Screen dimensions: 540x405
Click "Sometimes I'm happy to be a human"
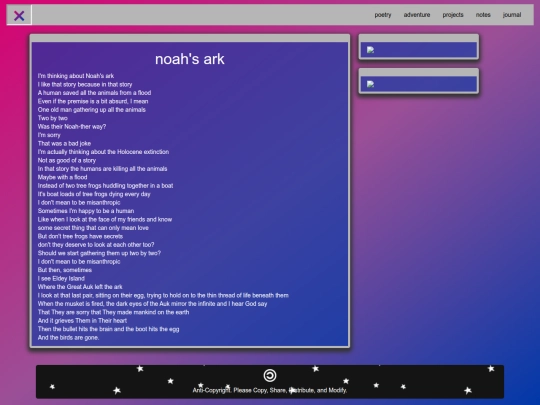(x=86, y=211)
